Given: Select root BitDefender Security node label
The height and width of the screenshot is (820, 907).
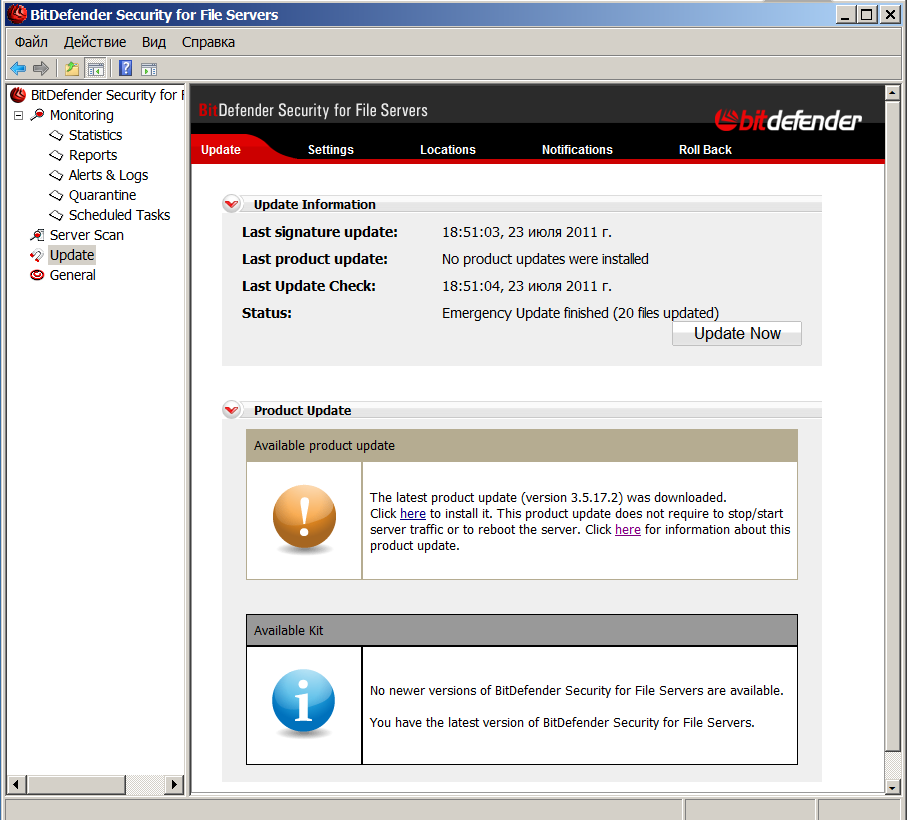Looking at the screenshot, I should (107, 95).
